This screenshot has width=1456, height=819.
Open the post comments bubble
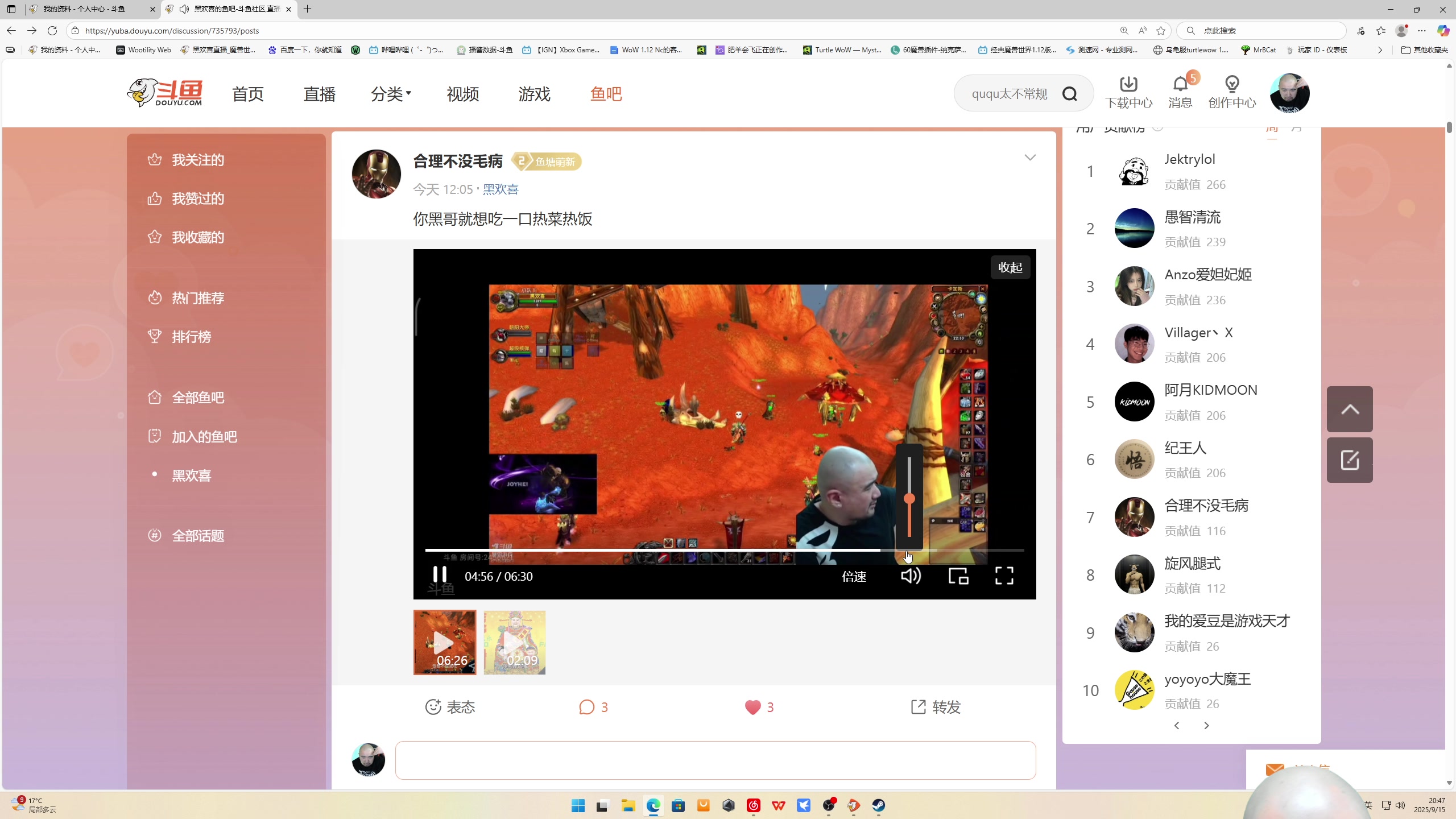593,707
